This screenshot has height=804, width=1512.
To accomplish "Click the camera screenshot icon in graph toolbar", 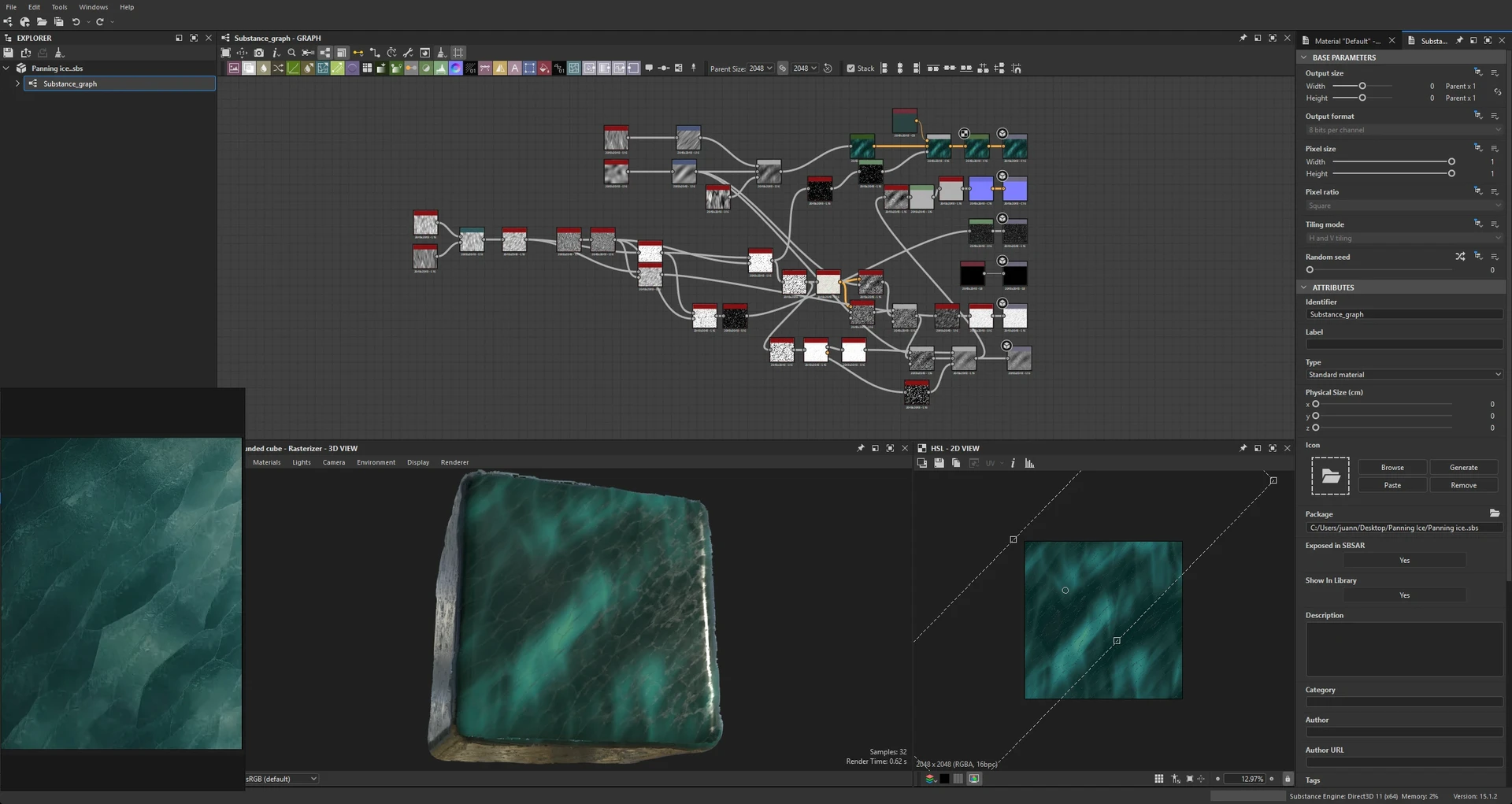I will [258, 53].
